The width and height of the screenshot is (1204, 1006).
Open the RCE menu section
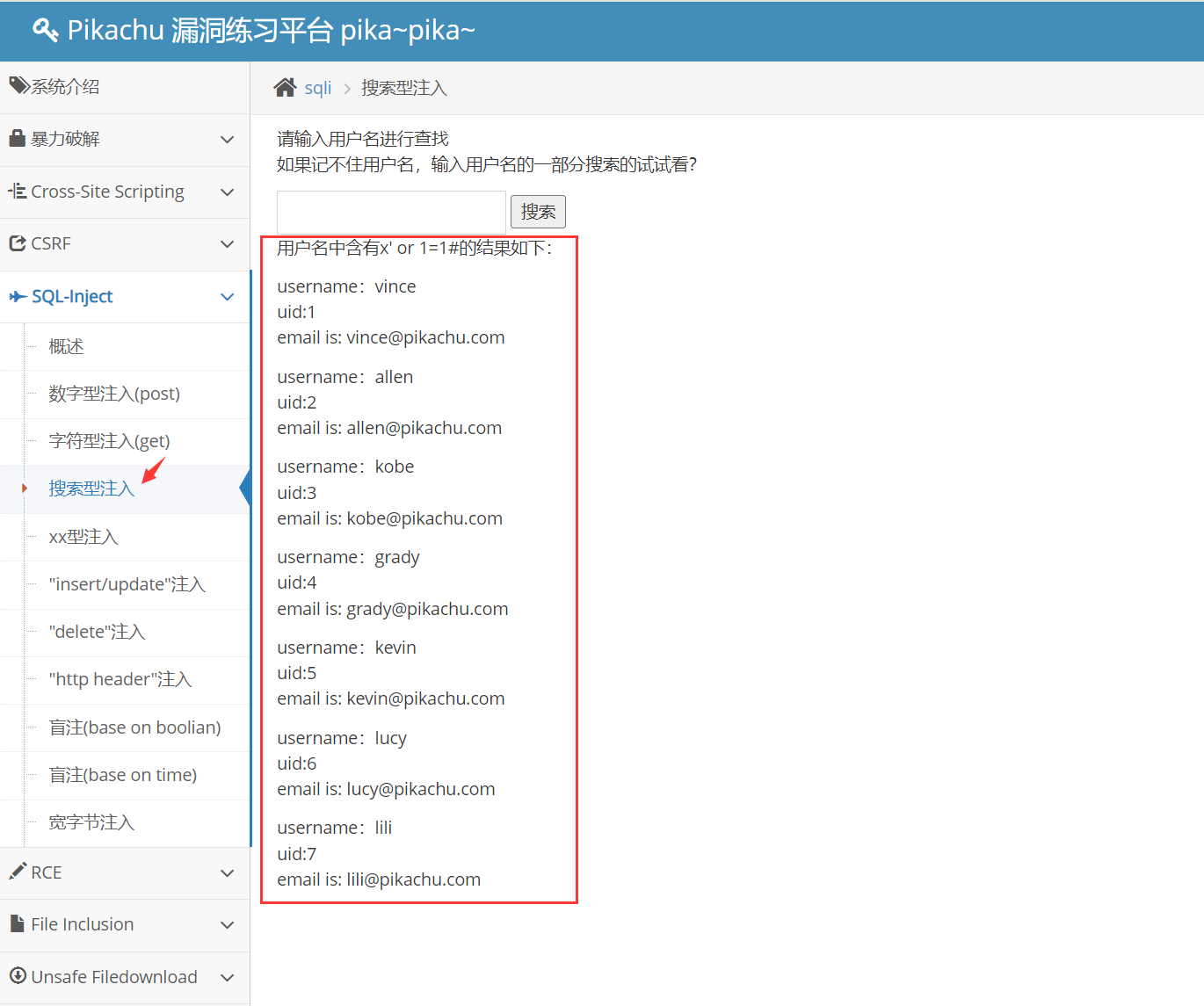tap(125, 872)
